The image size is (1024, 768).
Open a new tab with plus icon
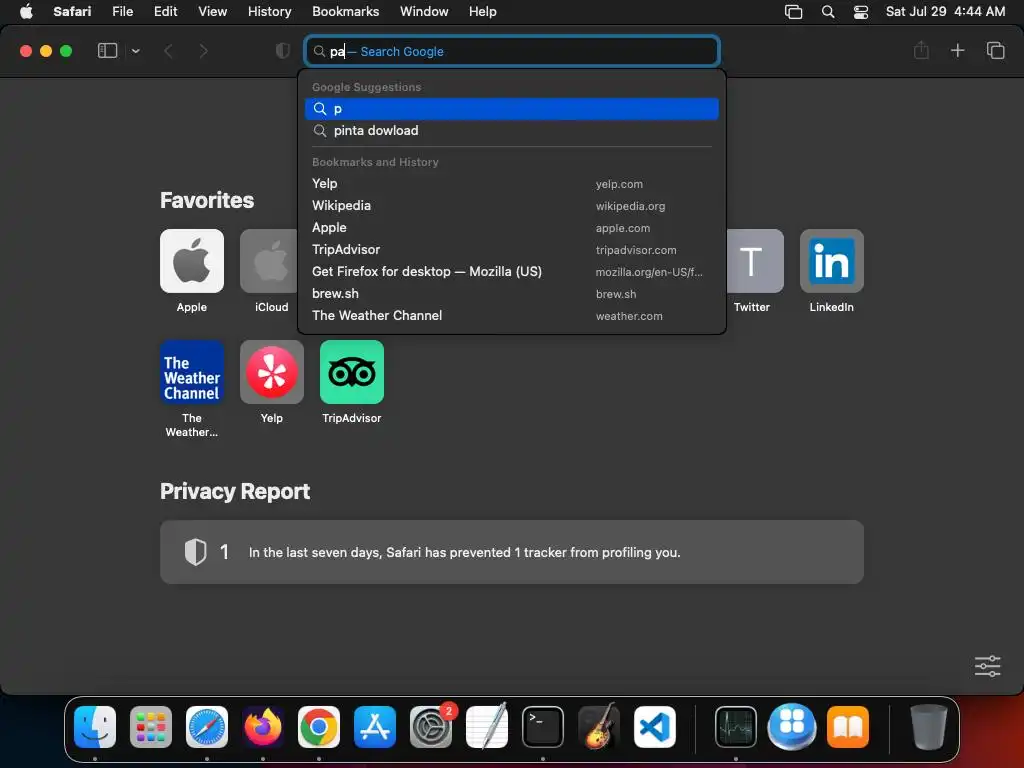click(957, 50)
